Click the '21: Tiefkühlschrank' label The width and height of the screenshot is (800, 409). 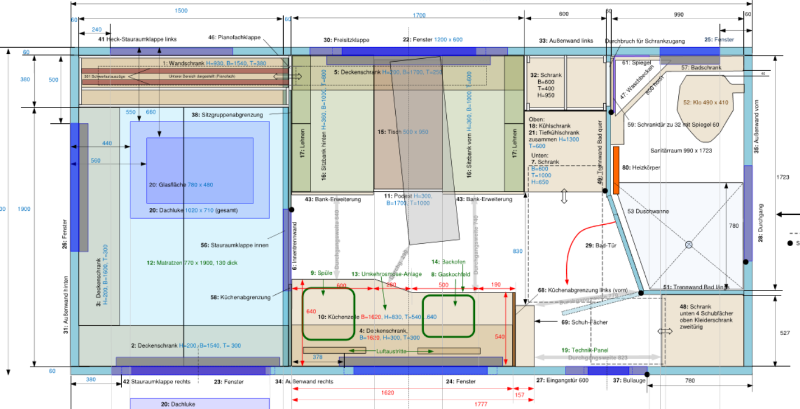(x=554, y=132)
